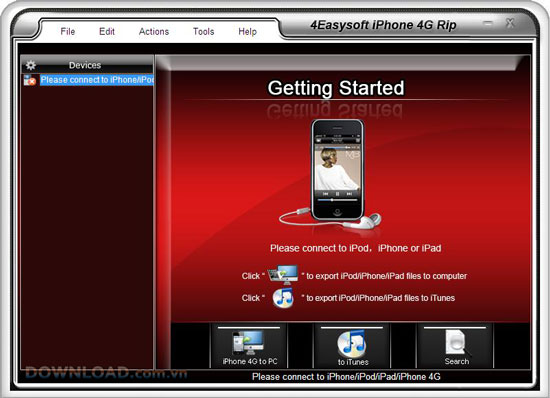Click the iPhone 4G to PC button
The height and width of the screenshot is (398, 550).
[249, 346]
